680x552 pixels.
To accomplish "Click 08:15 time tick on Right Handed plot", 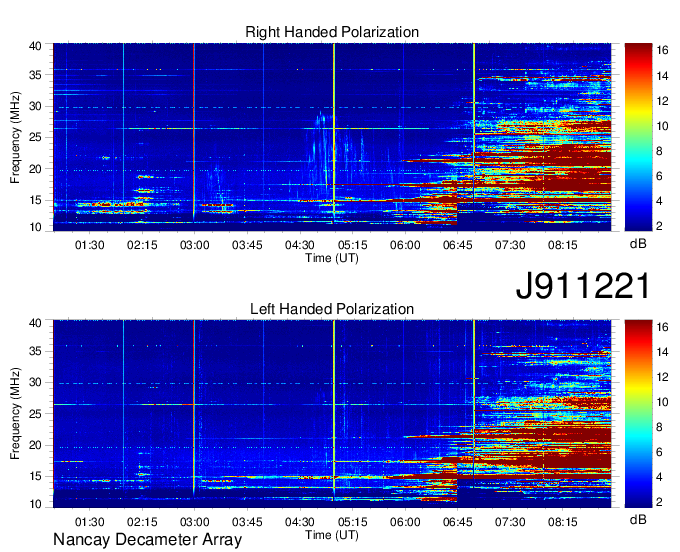I will point(562,245).
